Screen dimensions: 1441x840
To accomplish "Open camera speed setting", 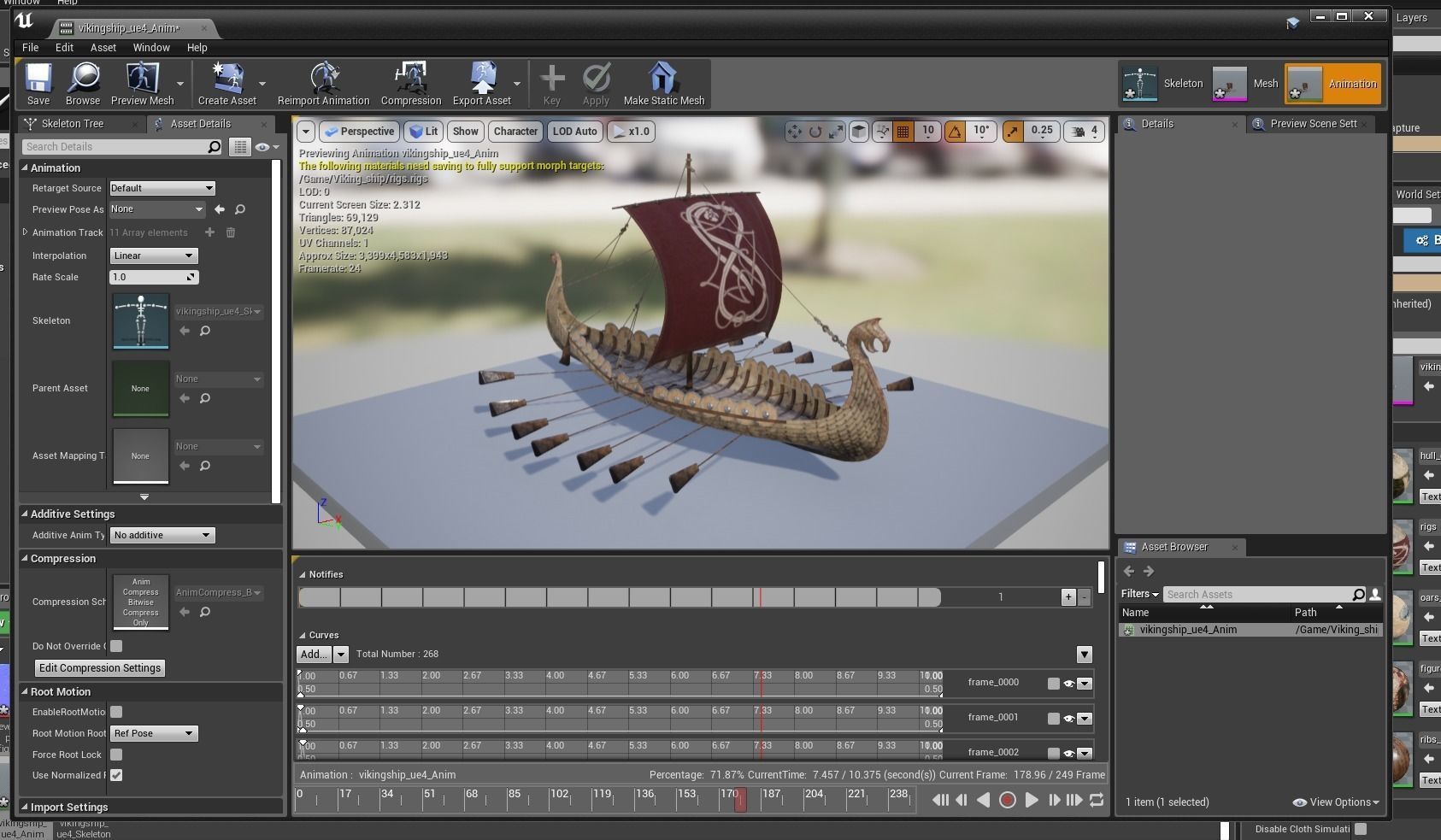I will tap(1085, 132).
